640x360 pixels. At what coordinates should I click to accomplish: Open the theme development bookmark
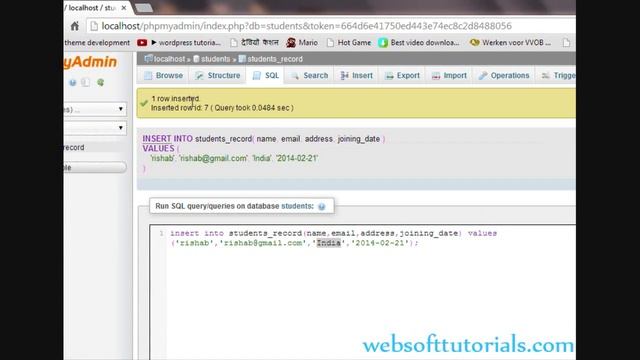(x=97, y=42)
